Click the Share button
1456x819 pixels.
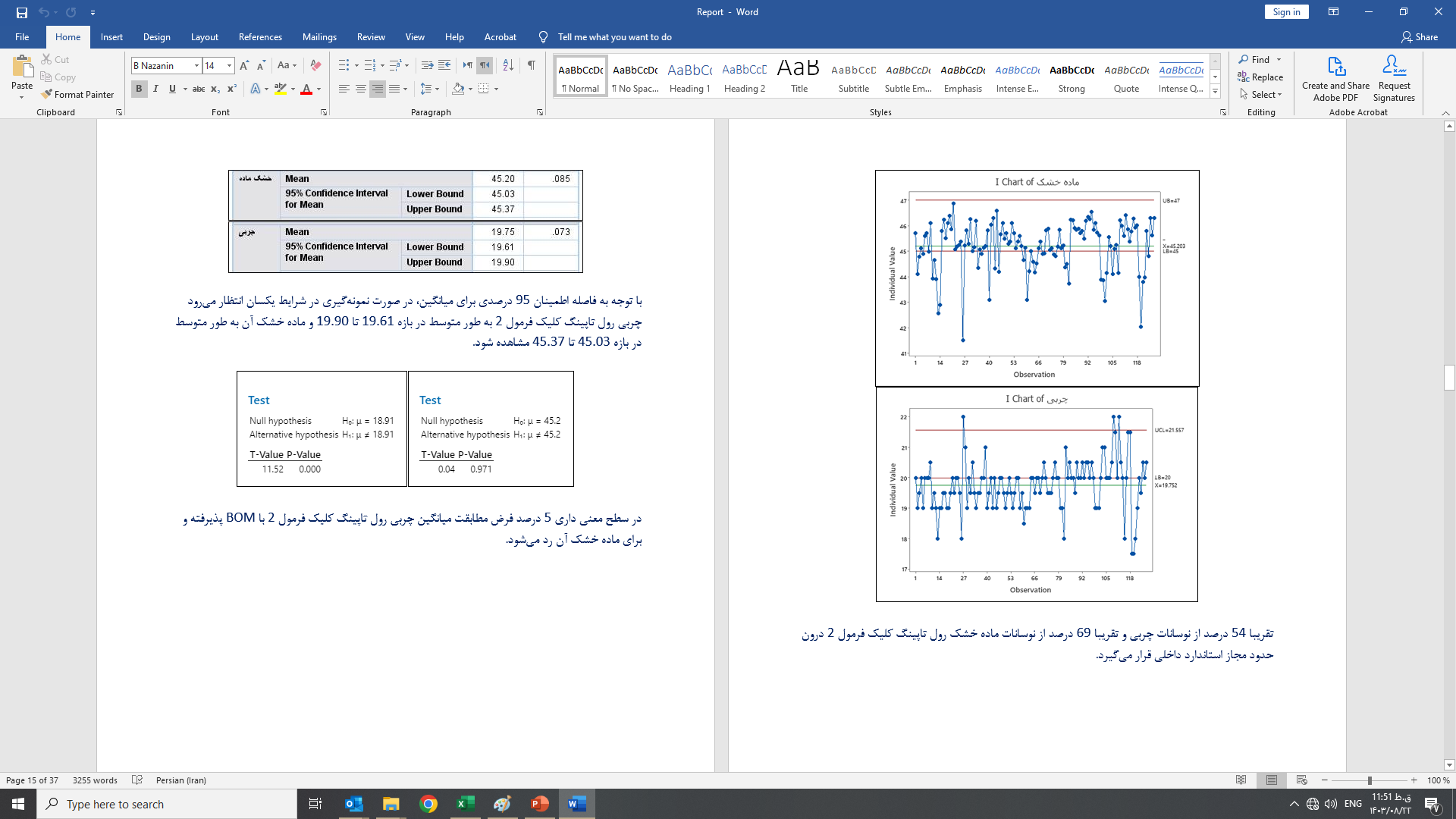point(1420,37)
